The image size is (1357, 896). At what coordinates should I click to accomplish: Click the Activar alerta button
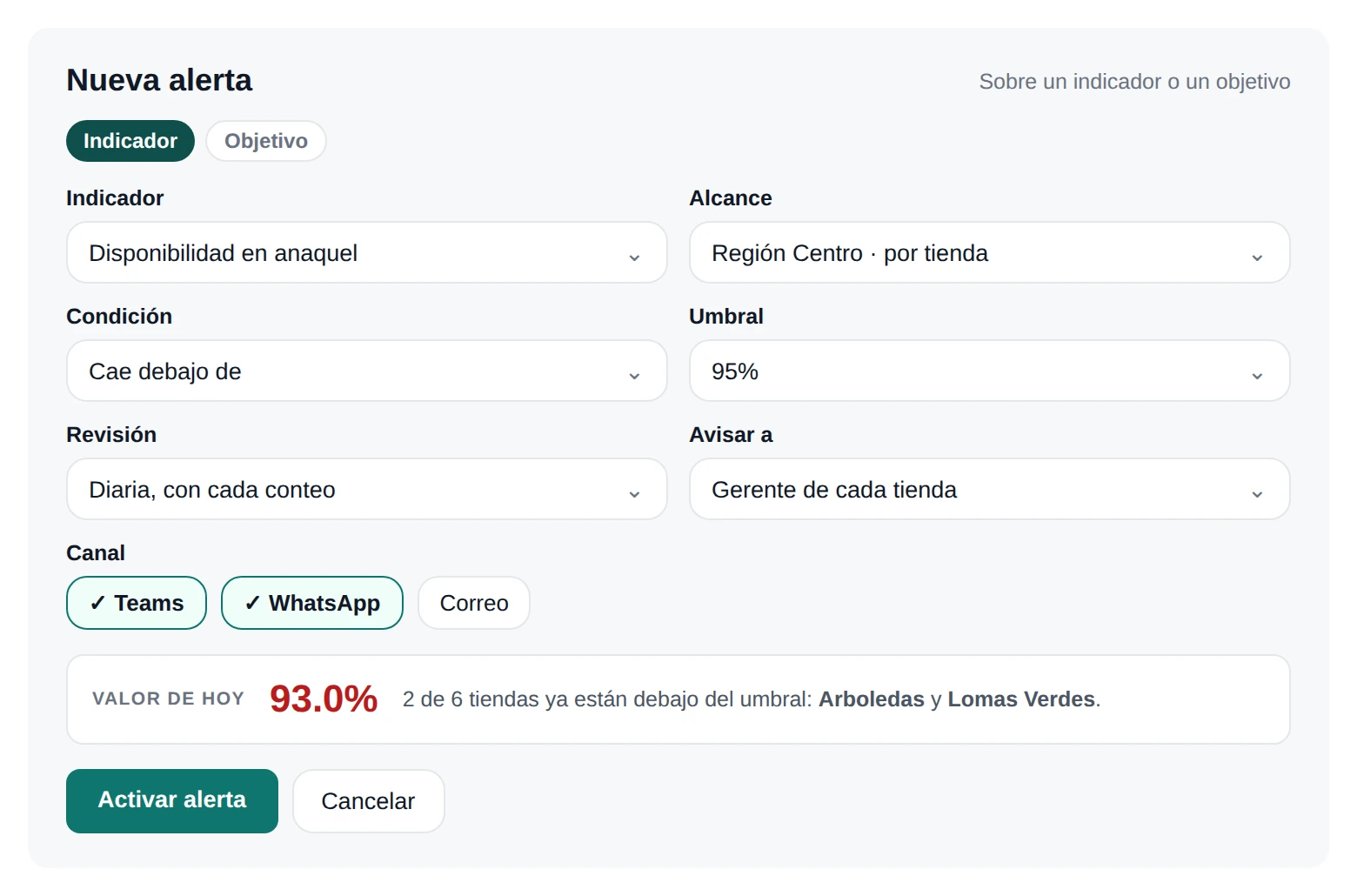(172, 801)
